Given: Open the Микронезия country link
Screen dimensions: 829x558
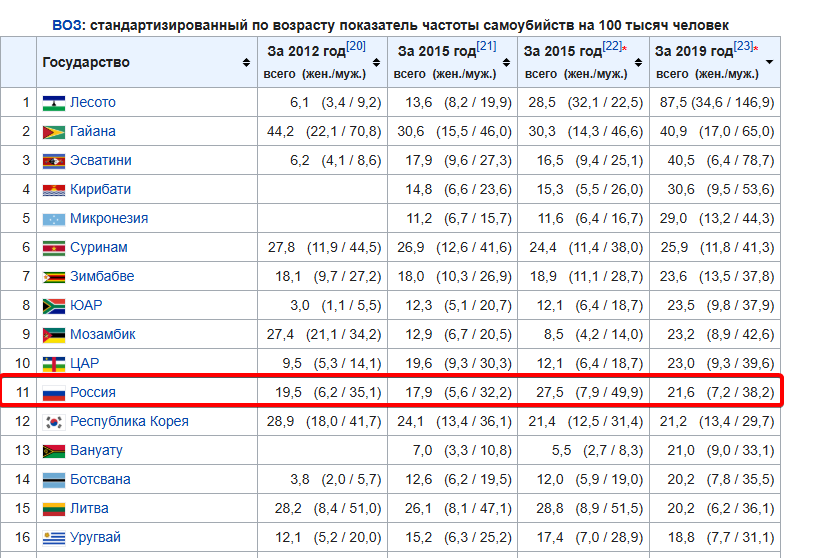Looking at the screenshot, I should point(109,219).
